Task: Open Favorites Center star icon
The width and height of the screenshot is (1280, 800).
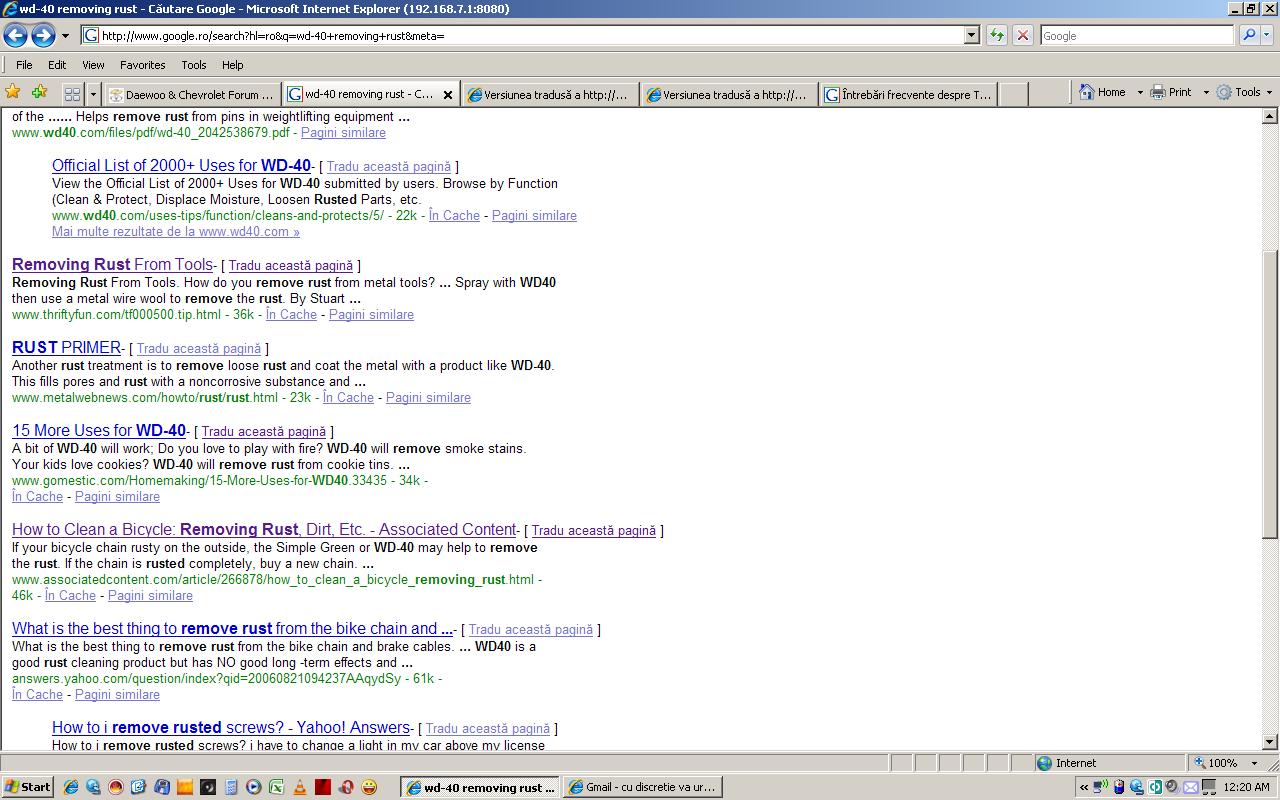Action: (13, 92)
